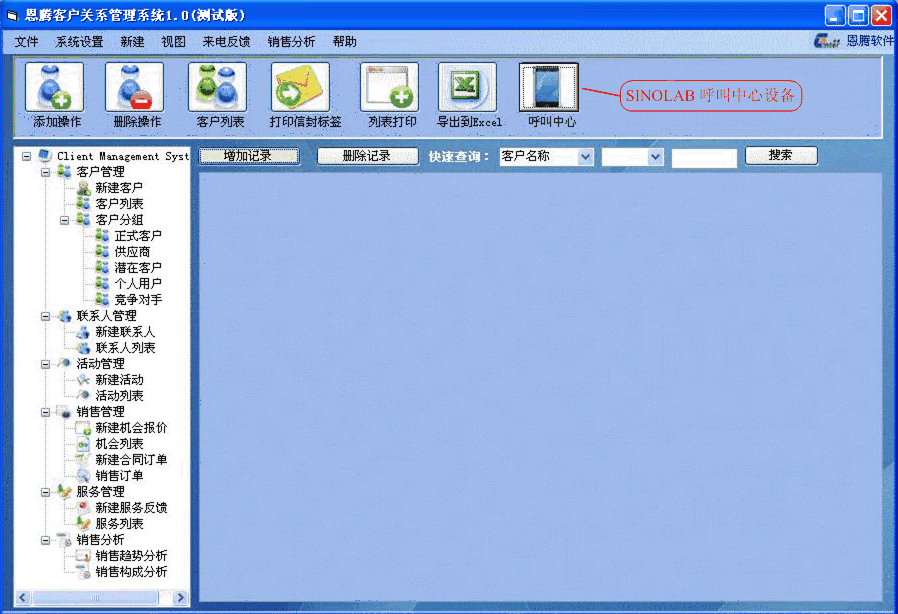This screenshot has height=614, width=898.
Task: Click the 新建服务反馈 tree icon
Action: pyautogui.click(x=84, y=507)
